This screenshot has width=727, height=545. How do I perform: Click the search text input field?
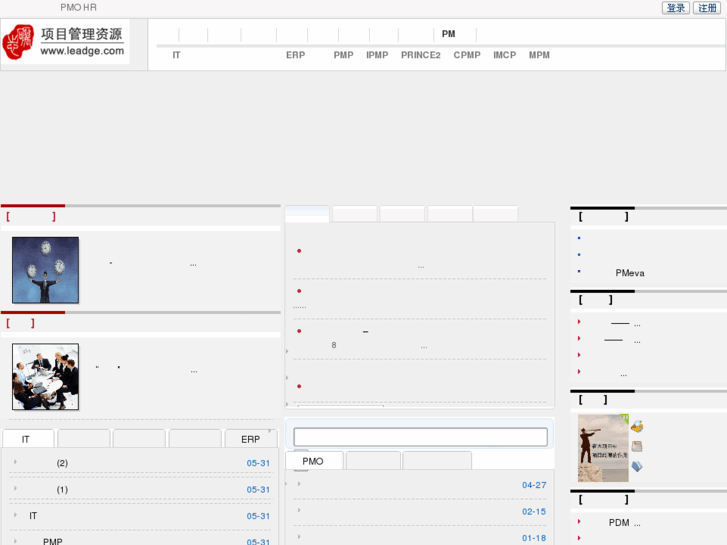[x=420, y=437]
